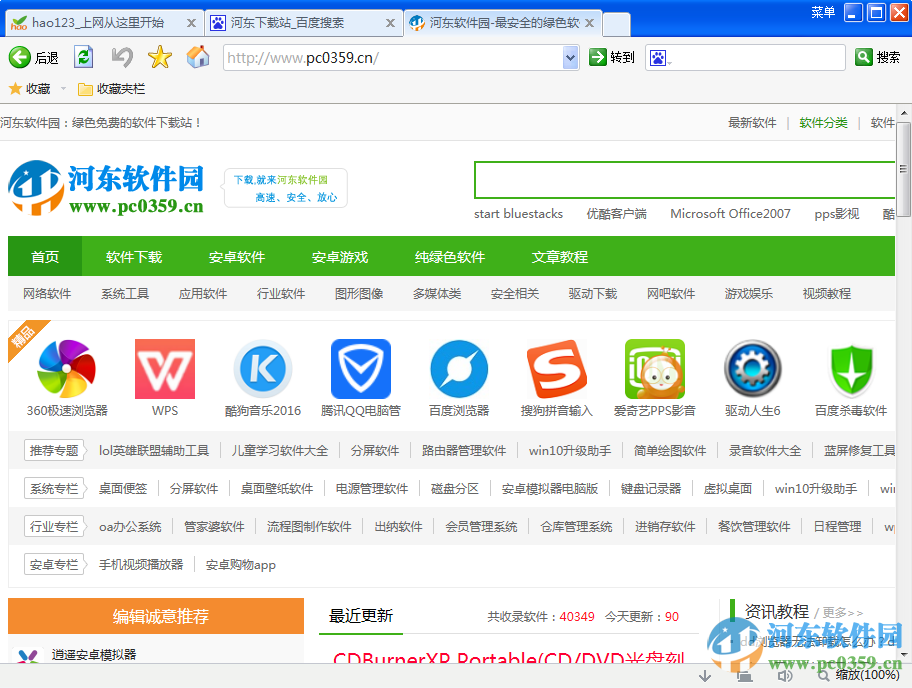The image size is (912, 688).
Task: Click the yellow star favorites icon
Action: pyautogui.click(x=158, y=57)
